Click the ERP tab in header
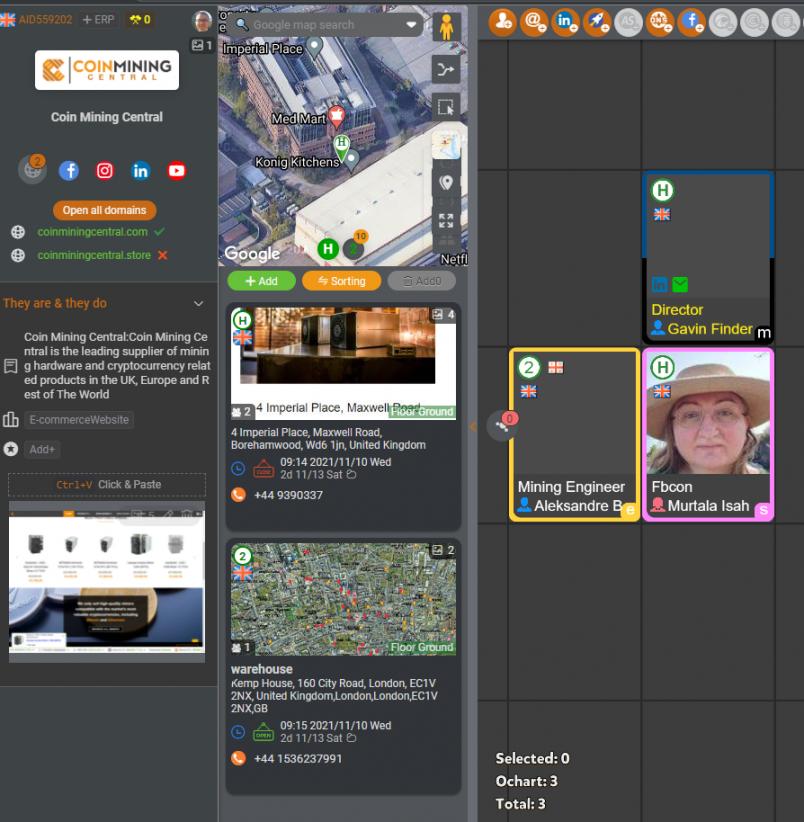Image resolution: width=804 pixels, height=822 pixels. [x=98, y=19]
